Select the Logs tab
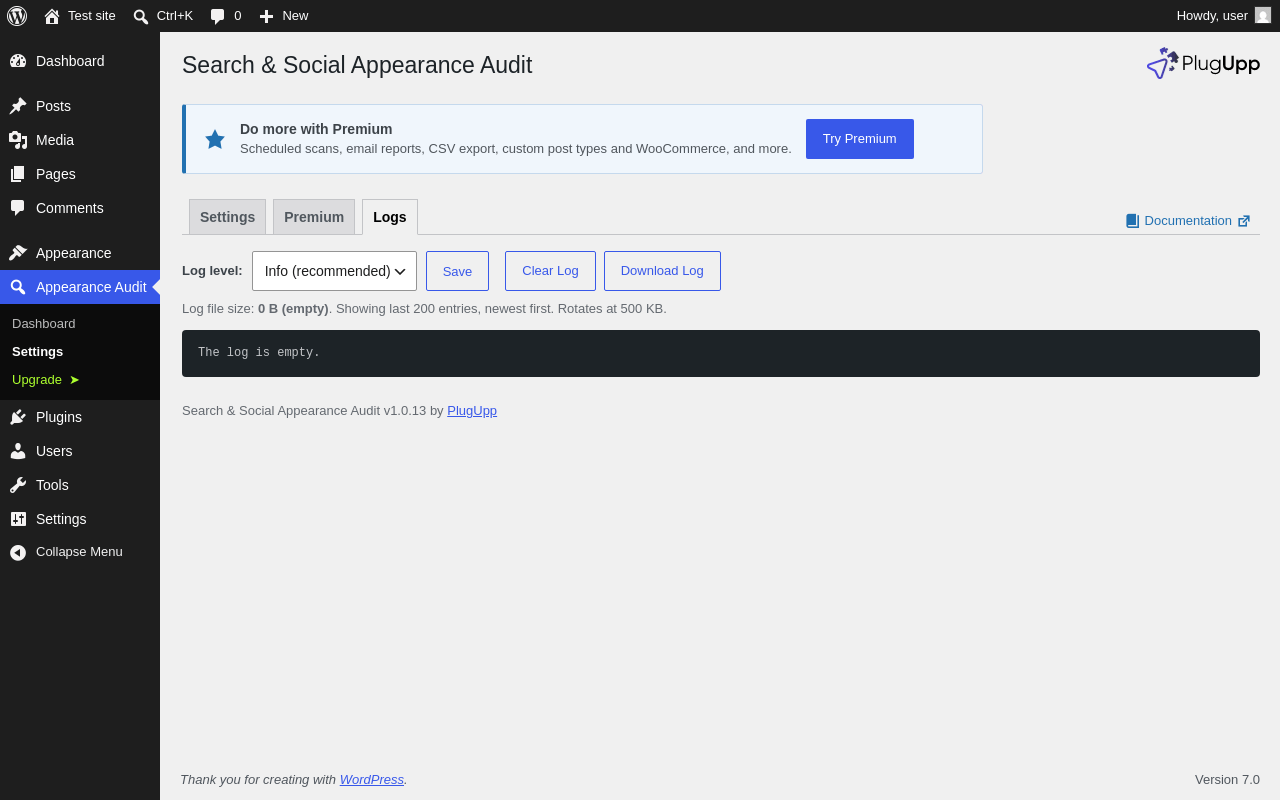 [x=390, y=217]
